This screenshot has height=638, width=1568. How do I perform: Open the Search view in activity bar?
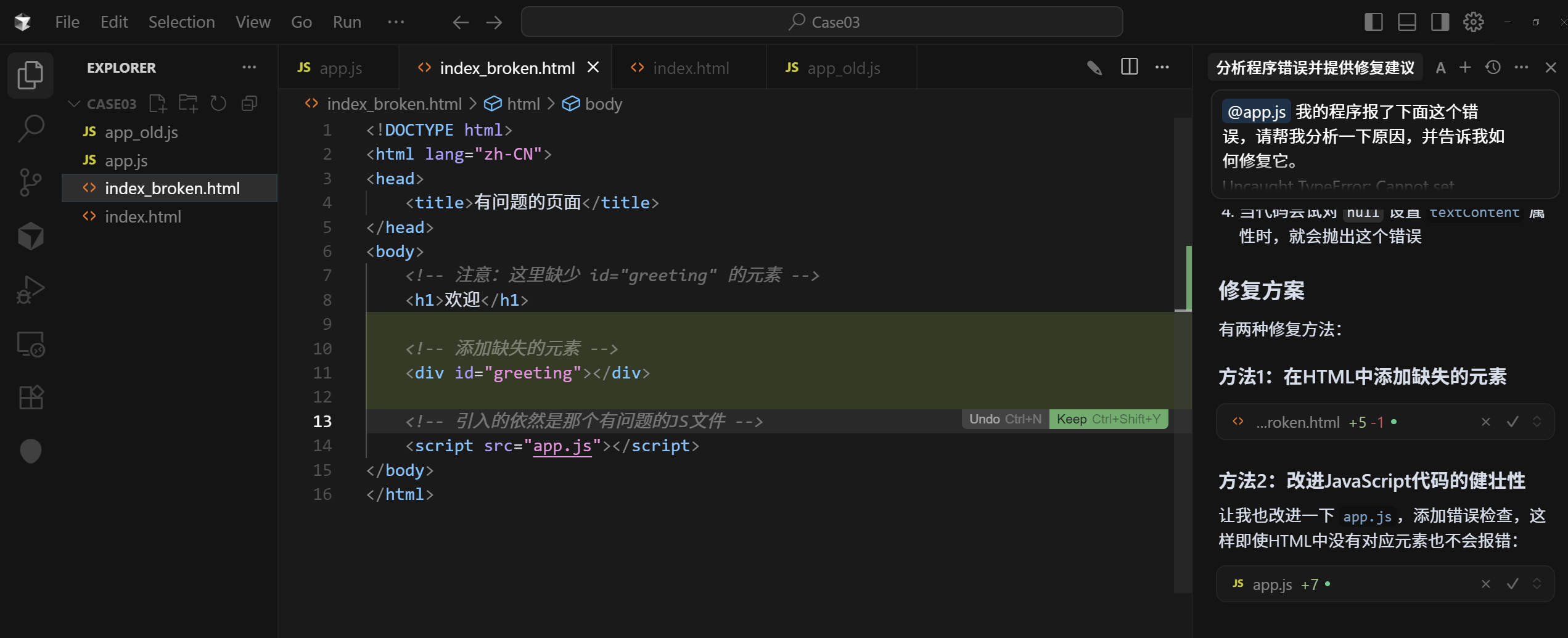click(x=30, y=129)
